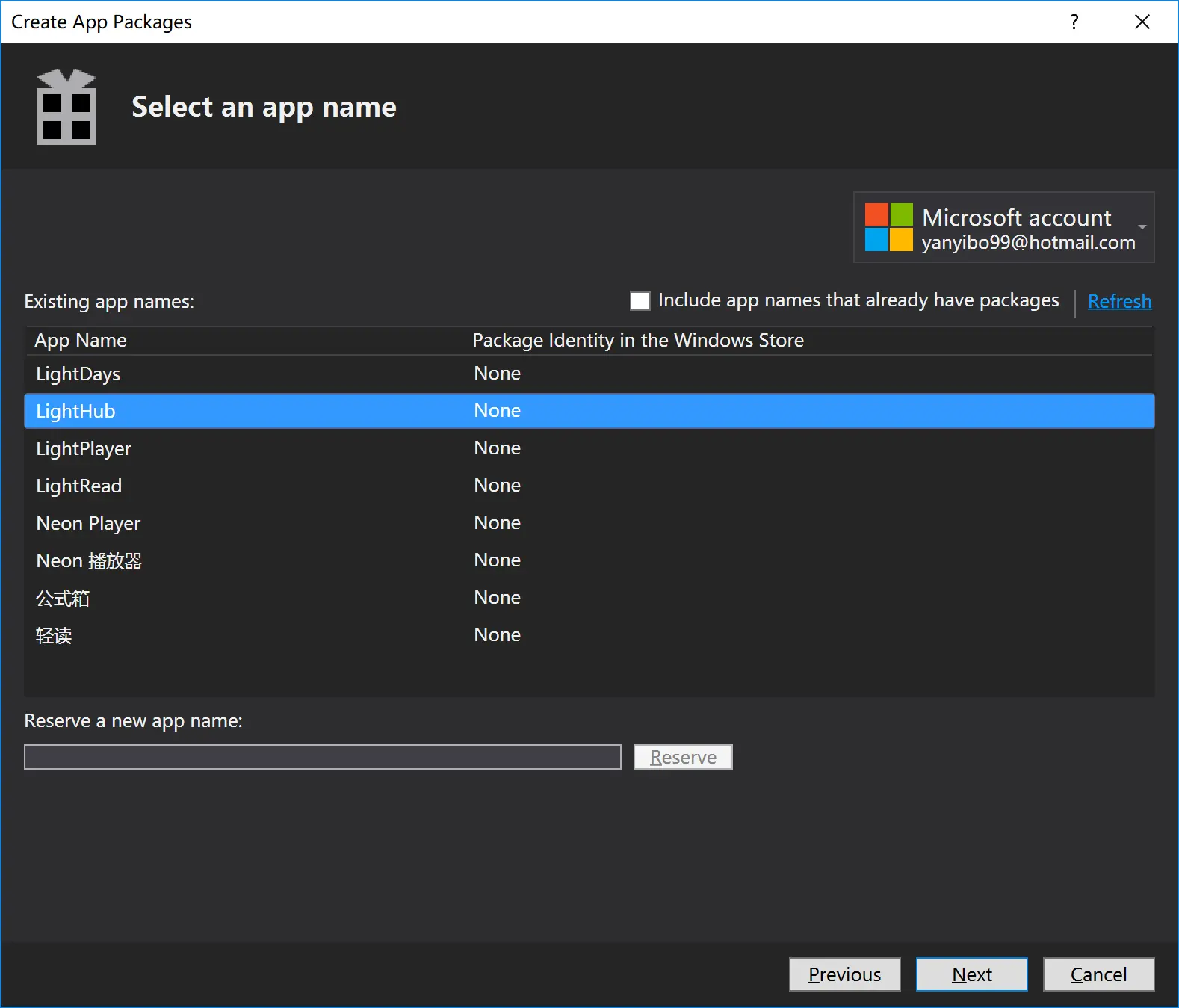Viewport: 1179px width, 1008px height.
Task: Select the LightHub app name row
Action: pos(76,411)
